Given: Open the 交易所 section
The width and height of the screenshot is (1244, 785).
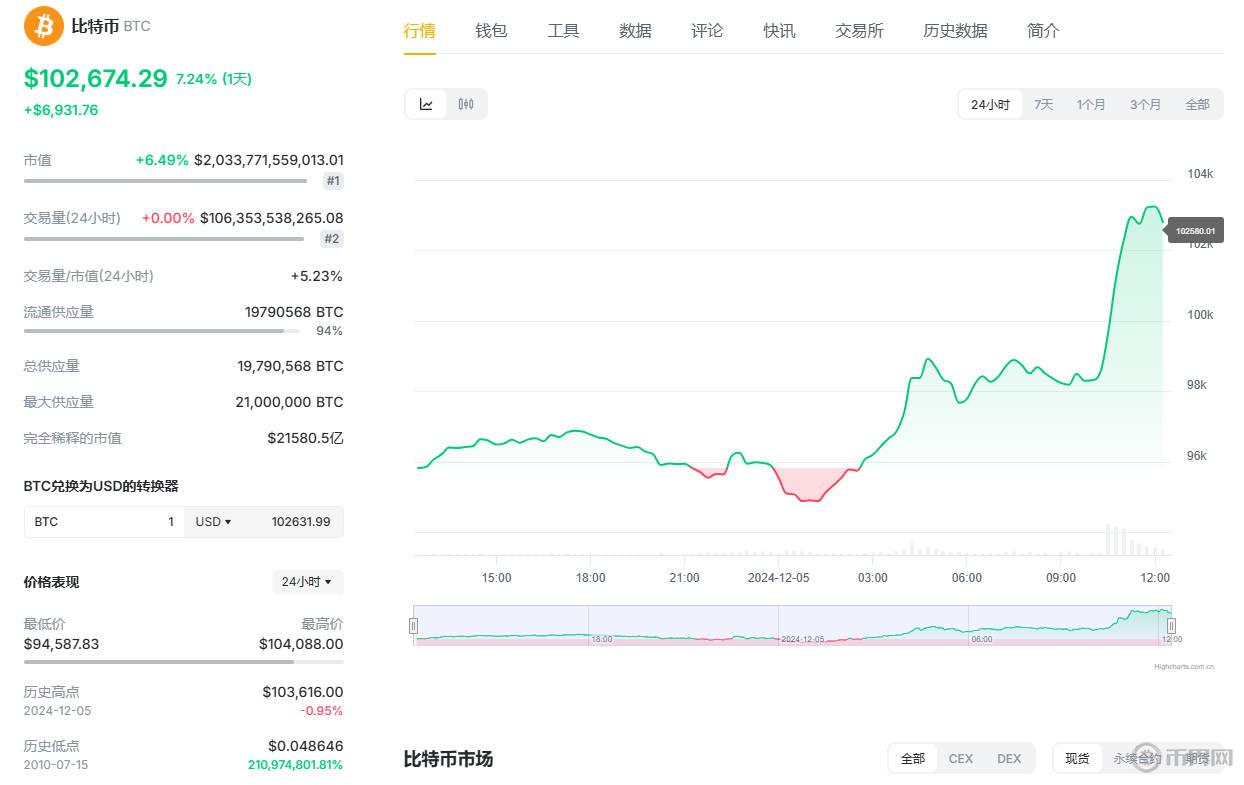Looking at the screenshot, I should click(x=859, y=30).
